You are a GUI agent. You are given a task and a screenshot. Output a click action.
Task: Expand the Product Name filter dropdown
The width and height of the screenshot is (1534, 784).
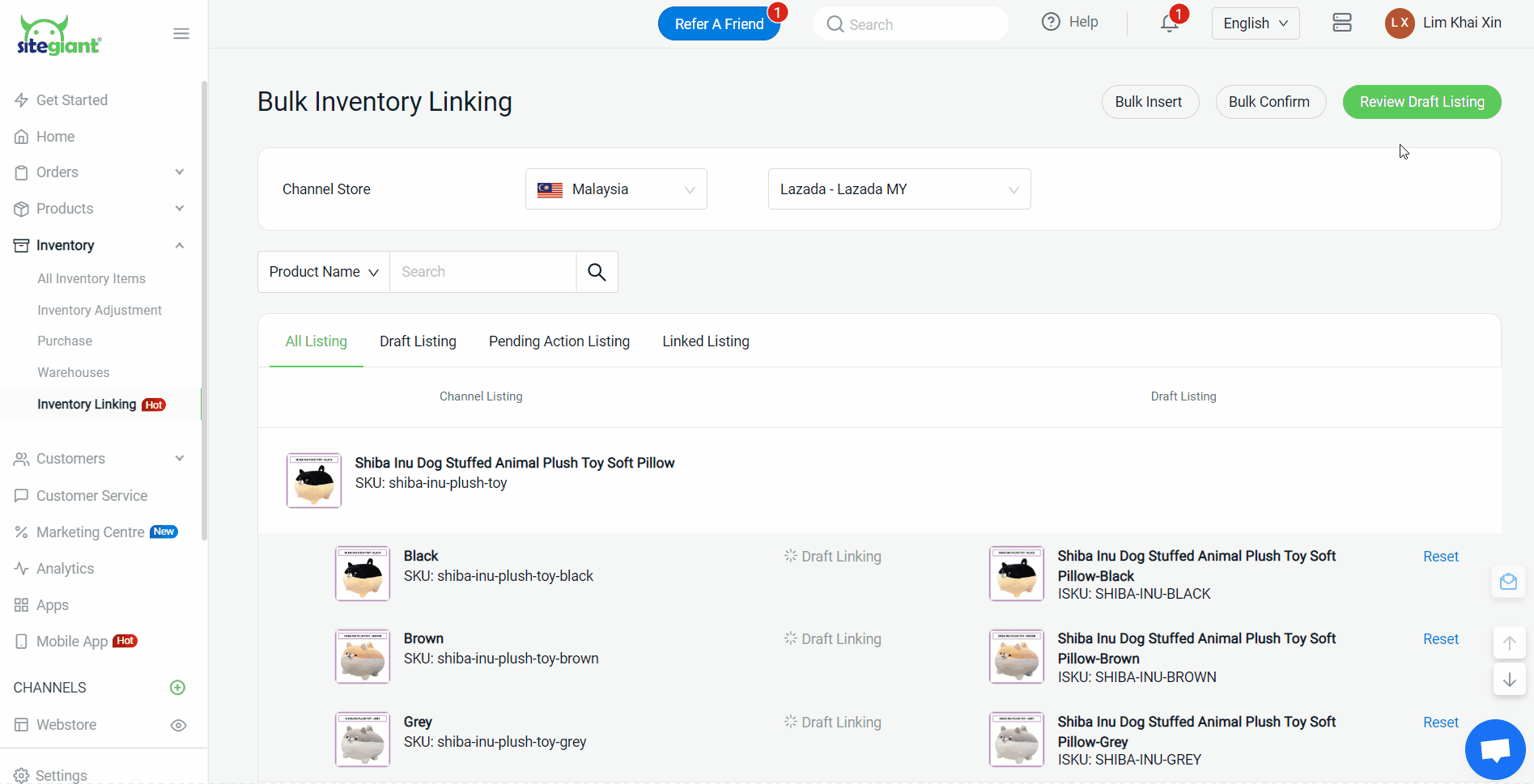coord(324,272)
